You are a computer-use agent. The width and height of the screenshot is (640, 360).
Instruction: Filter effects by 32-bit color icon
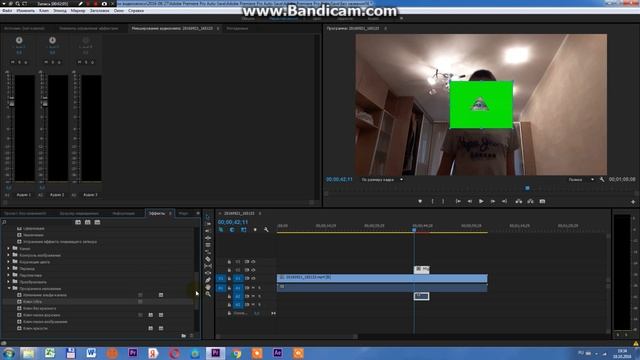click(87, 222)
